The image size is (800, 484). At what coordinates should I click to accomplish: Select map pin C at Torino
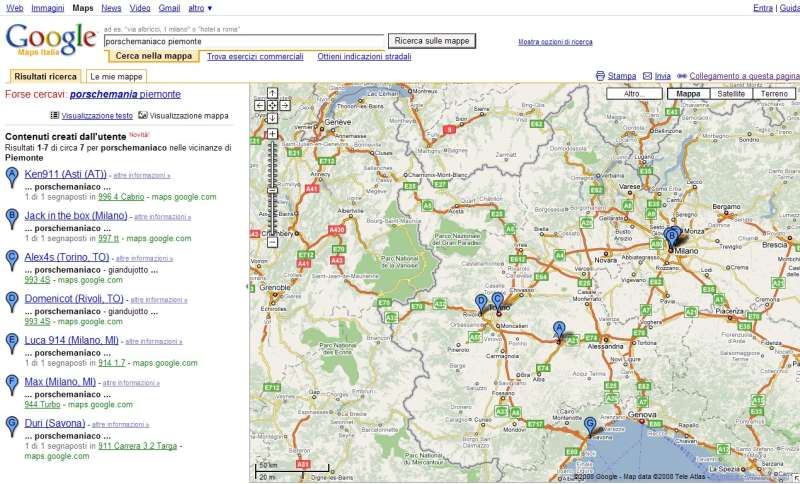pos(497,302)
